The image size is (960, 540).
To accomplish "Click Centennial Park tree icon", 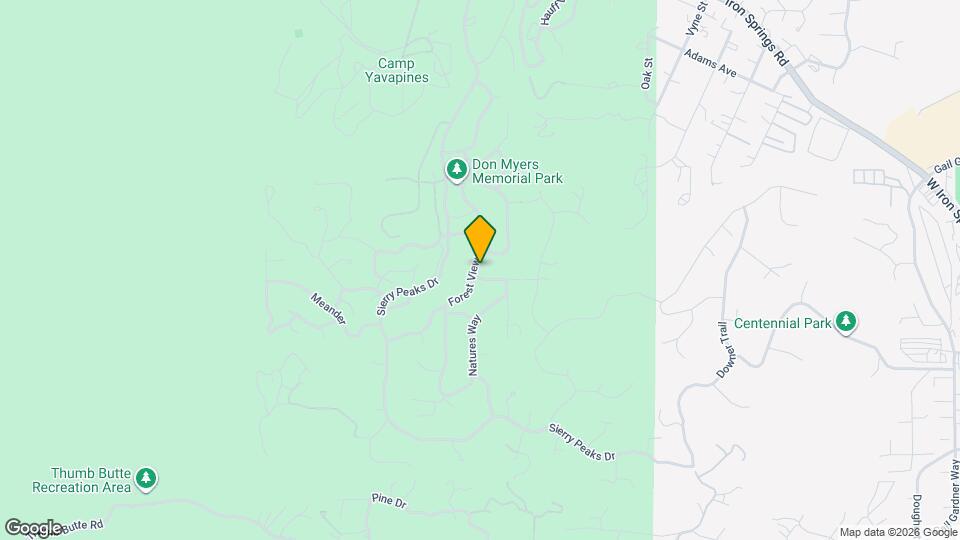I will pyautogui.click(x=846, y=322).
